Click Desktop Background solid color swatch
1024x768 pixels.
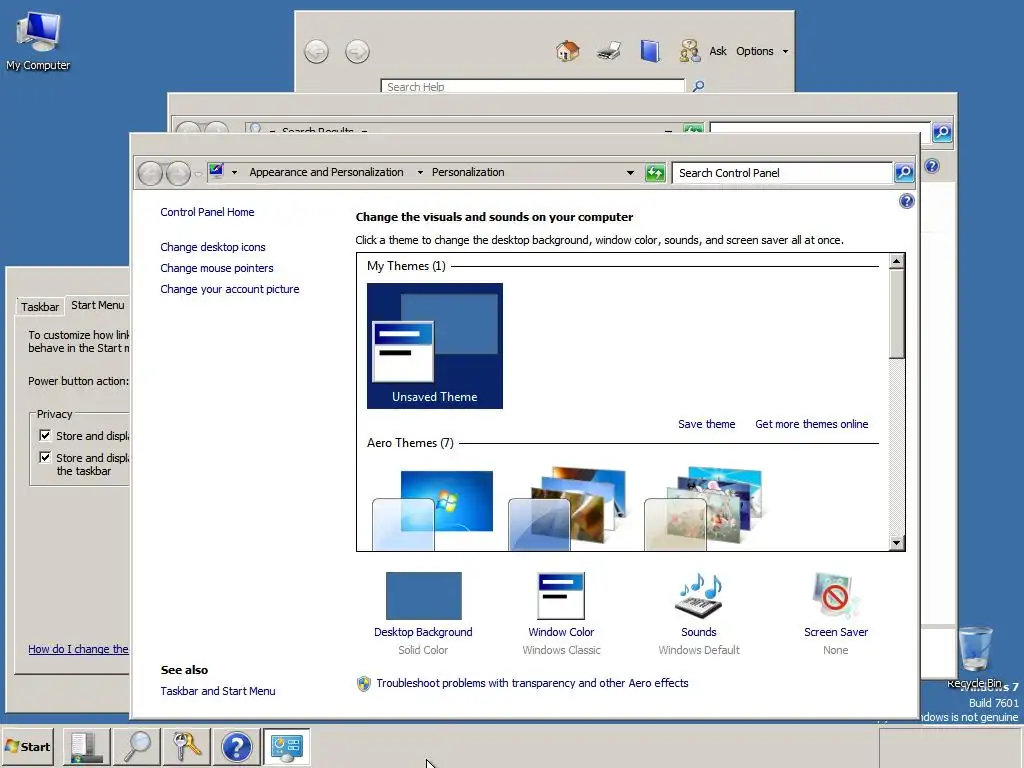tap(423, 596)
